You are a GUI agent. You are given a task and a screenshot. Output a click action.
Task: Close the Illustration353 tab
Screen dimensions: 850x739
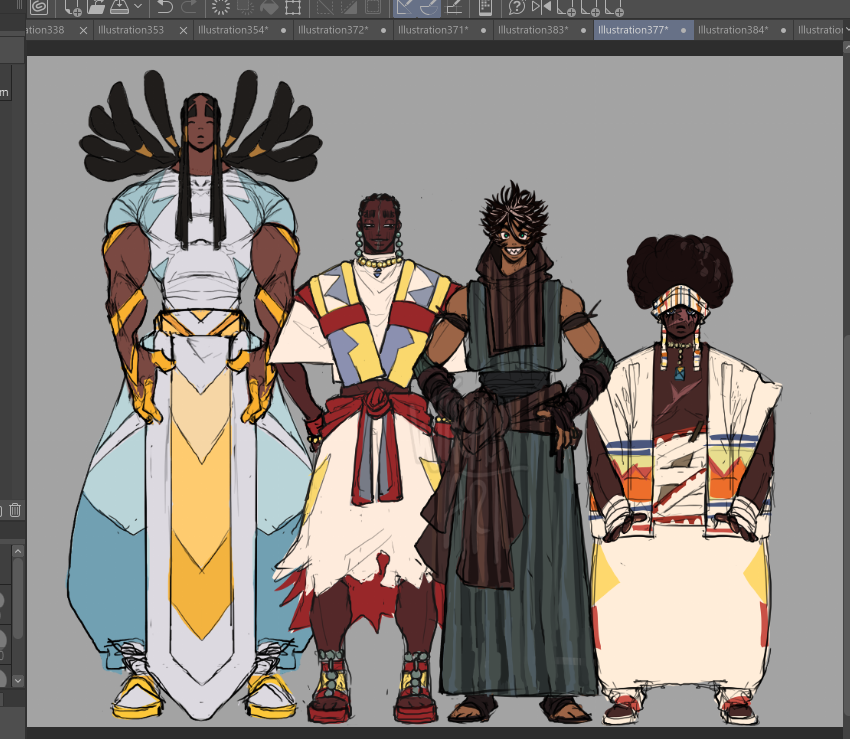tap(183, 30)
